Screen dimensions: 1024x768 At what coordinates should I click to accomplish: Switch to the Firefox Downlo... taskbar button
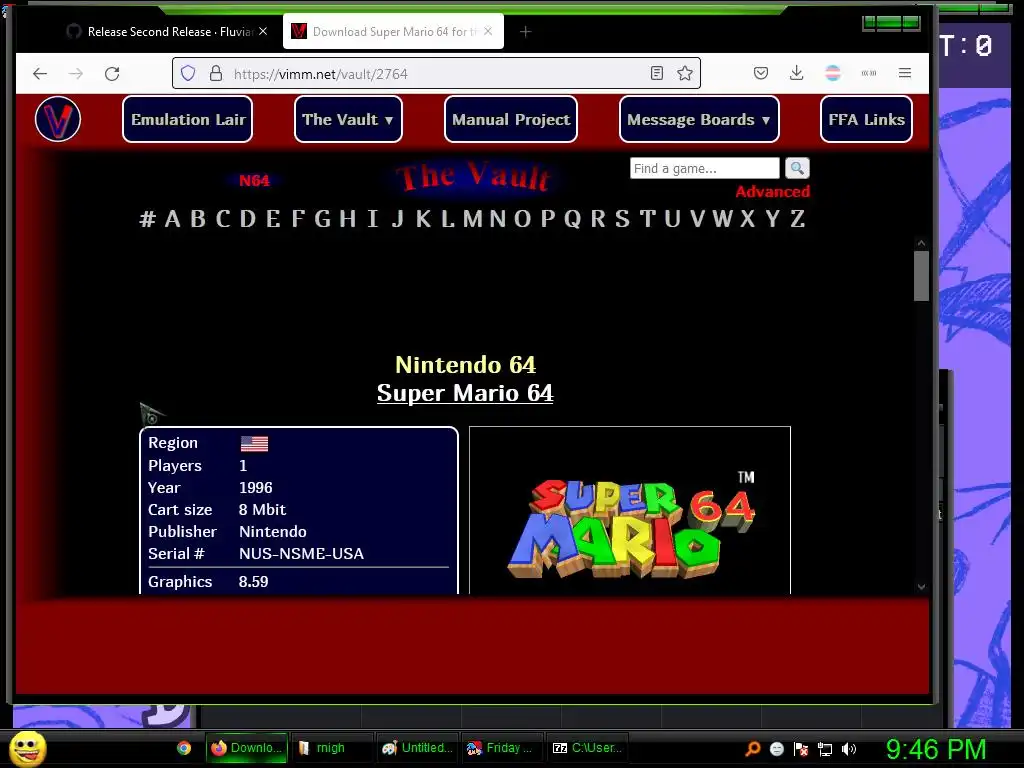coord(247,748)
